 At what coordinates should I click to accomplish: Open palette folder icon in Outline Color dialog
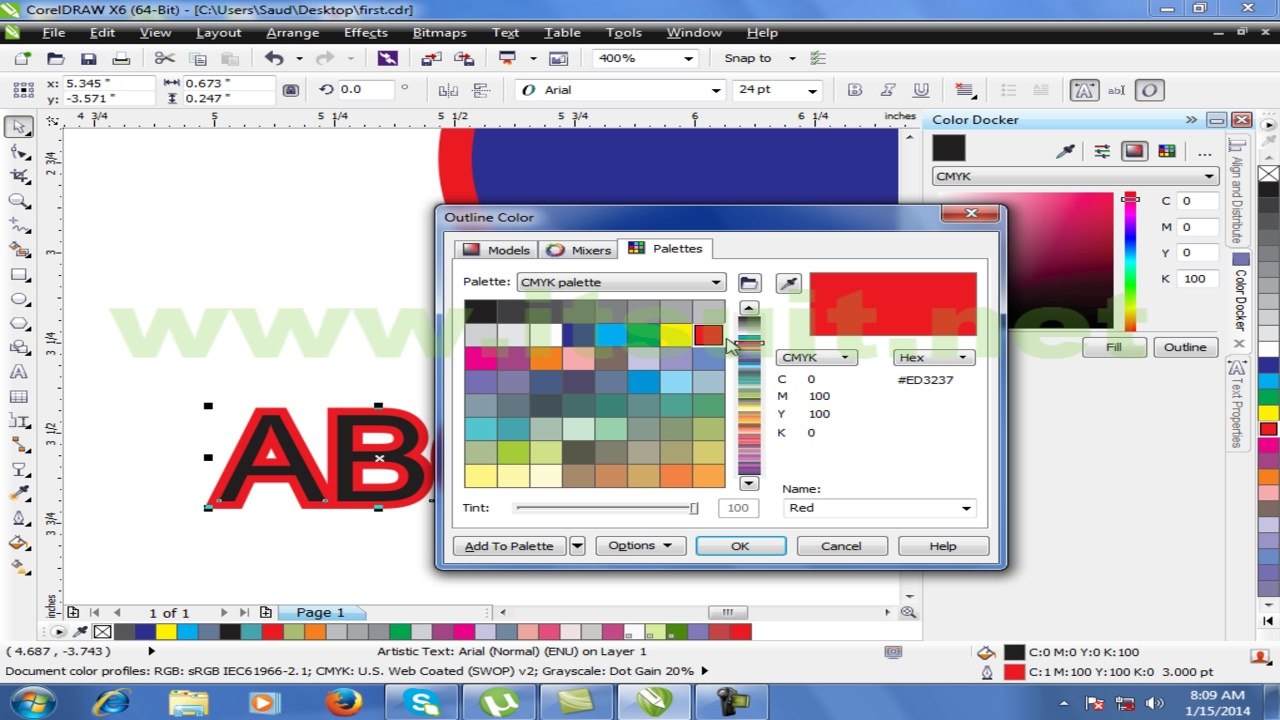pyautogui.click(x=749, y=283)
